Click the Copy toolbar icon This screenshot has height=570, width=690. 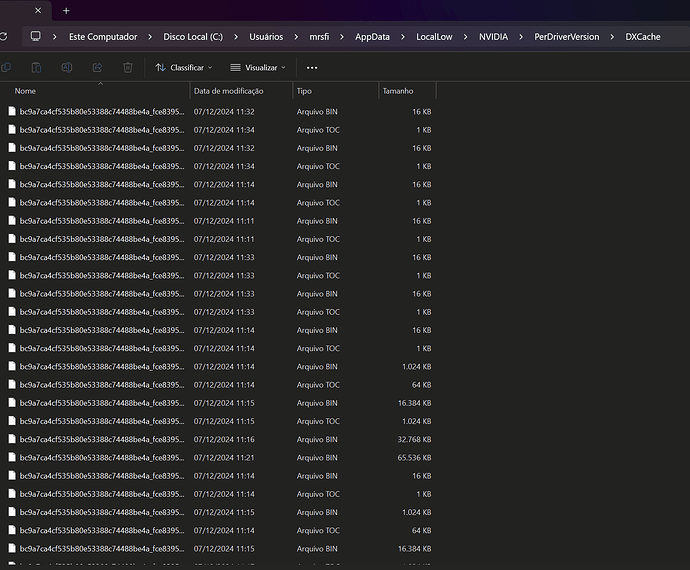[6, 67]
